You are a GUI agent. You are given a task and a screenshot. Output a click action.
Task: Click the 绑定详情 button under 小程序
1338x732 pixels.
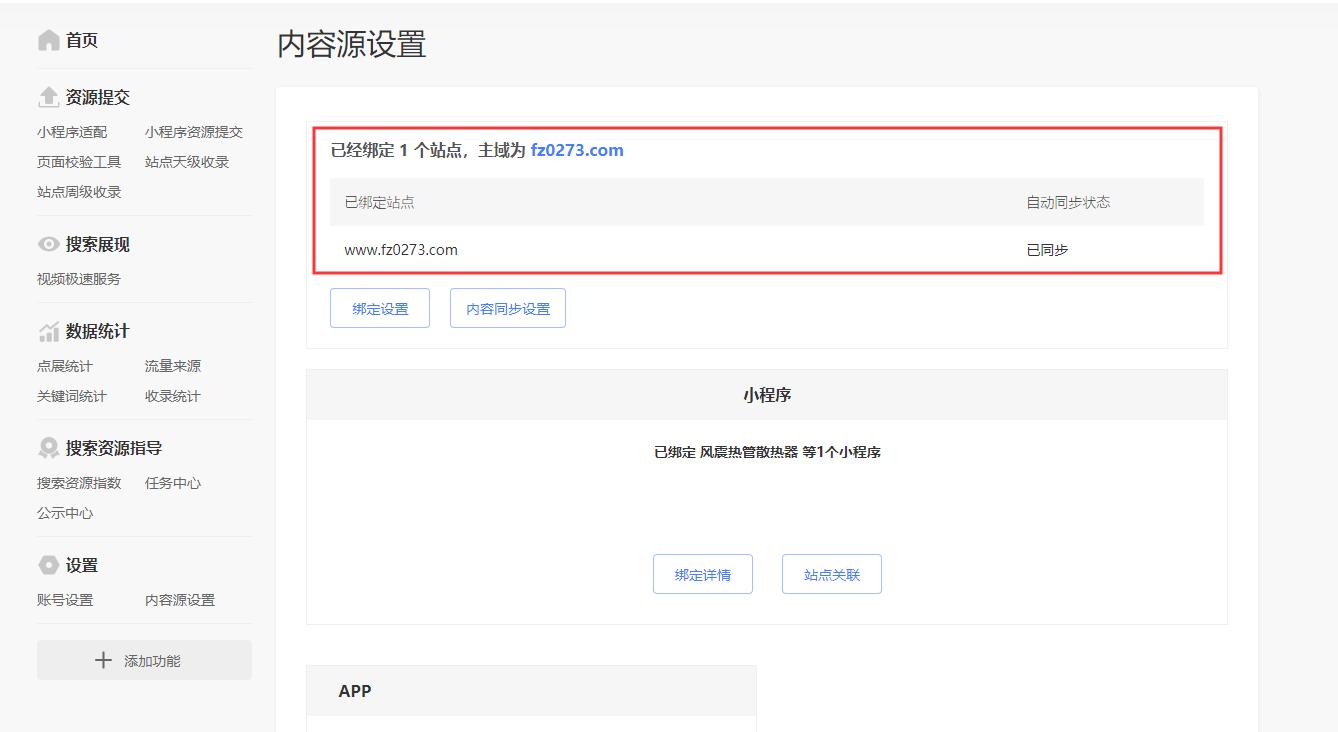click(x=703, y=573)
